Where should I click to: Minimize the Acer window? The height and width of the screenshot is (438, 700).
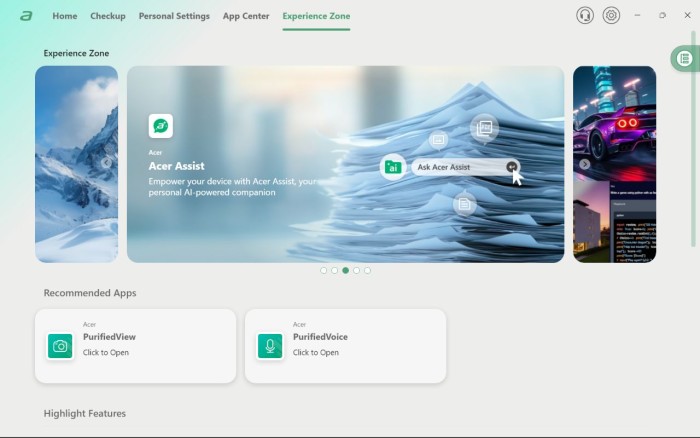point(637,15)
